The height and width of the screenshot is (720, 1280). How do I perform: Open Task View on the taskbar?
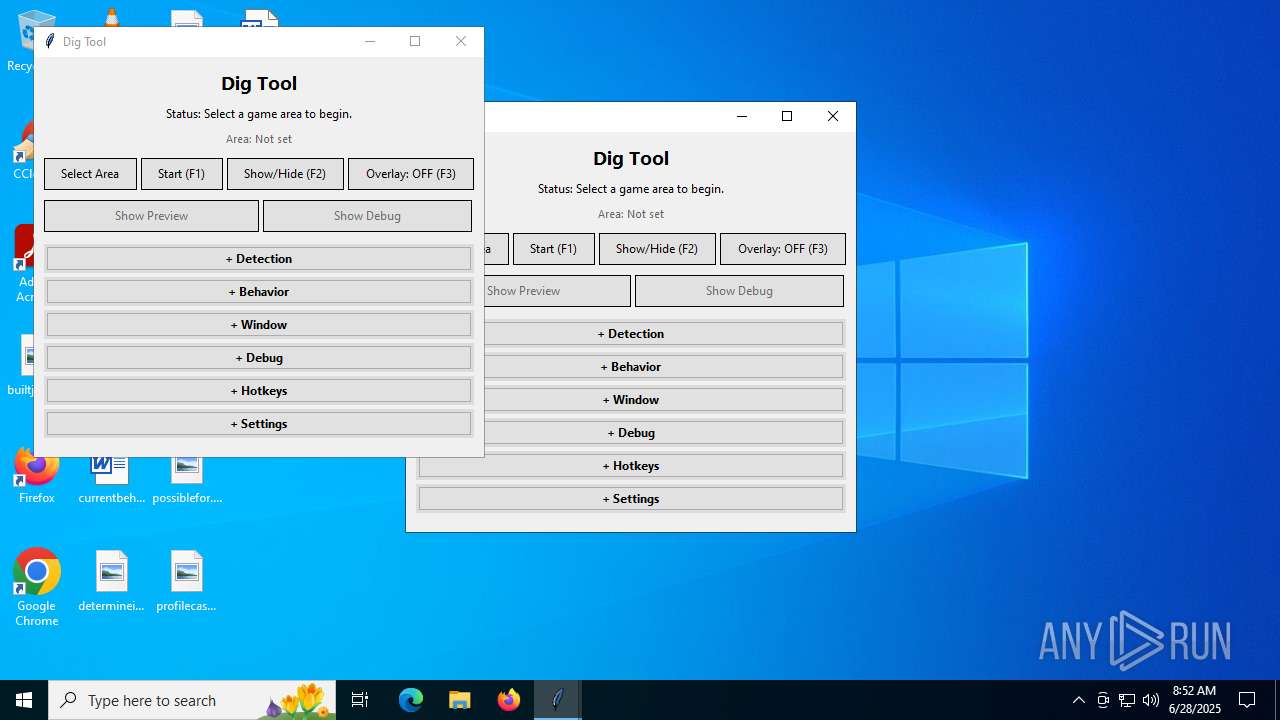[360, 700]
